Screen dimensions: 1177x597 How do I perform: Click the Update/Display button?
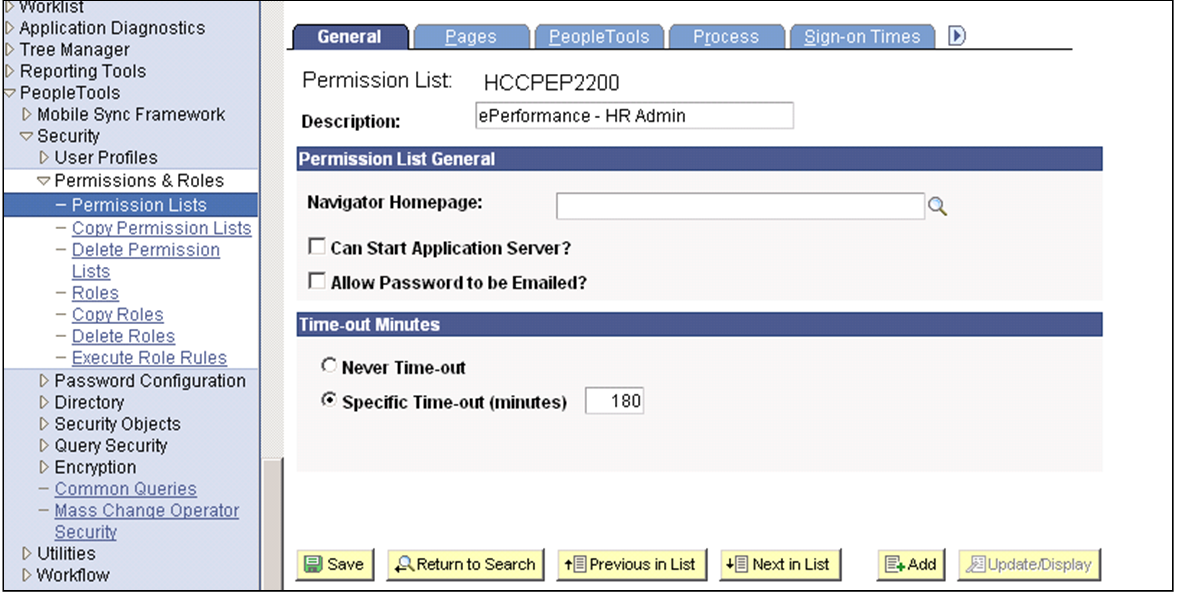[x=1028, y=564]
